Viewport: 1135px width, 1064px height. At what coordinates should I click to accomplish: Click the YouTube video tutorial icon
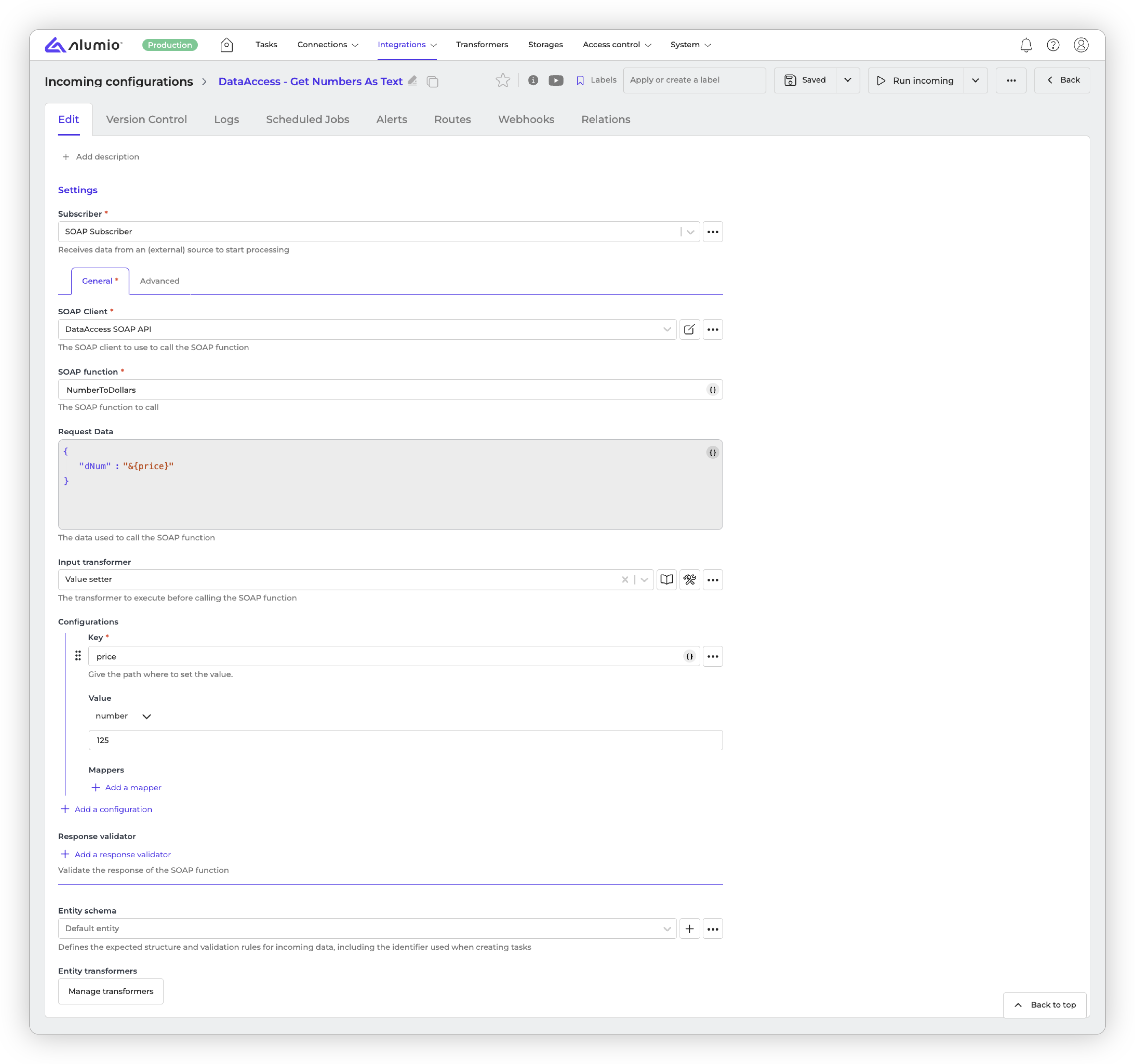pyautogui.click(x=555, y=80)
